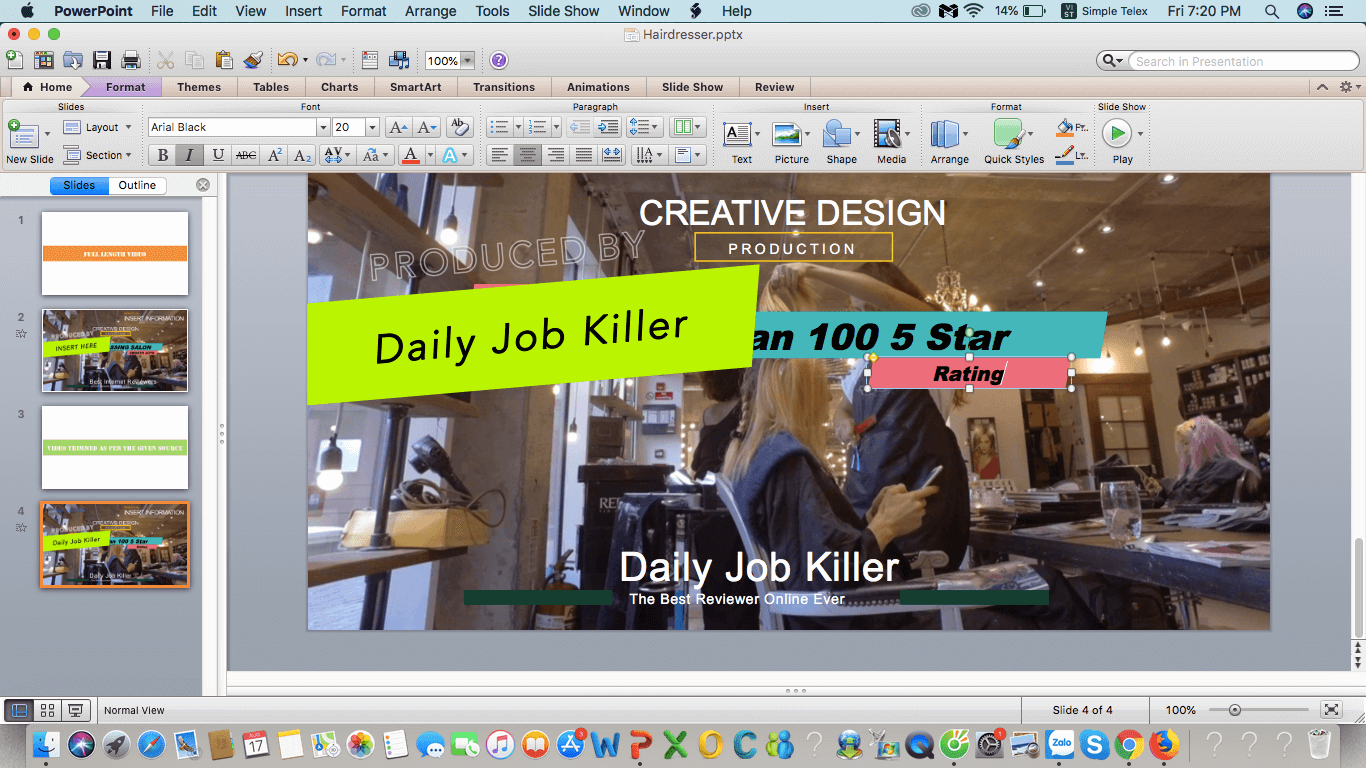Align text right
The image size is (1366, 768).
pos(556,155)
